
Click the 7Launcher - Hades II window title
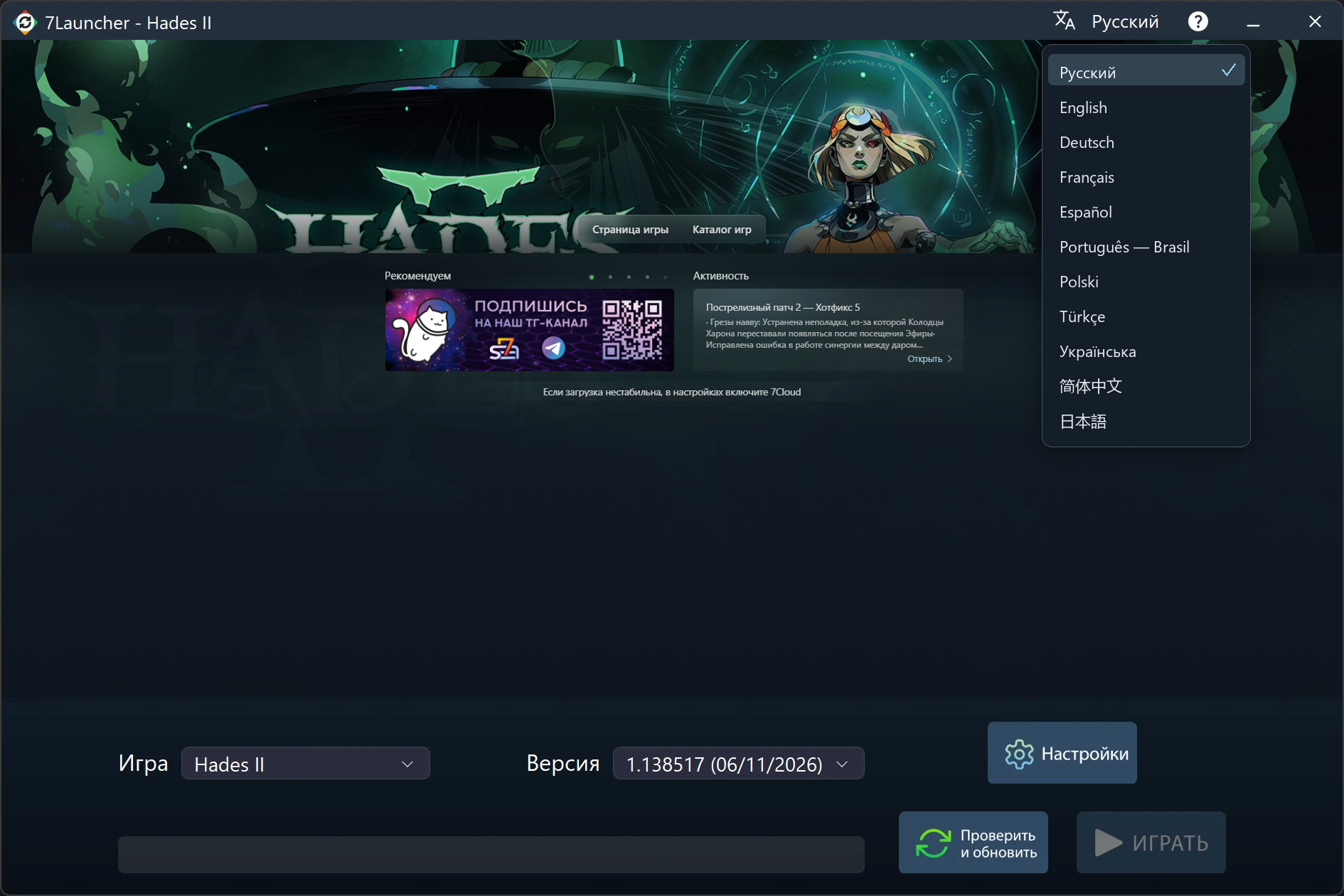pyautogui.click(x=129, y=23)
